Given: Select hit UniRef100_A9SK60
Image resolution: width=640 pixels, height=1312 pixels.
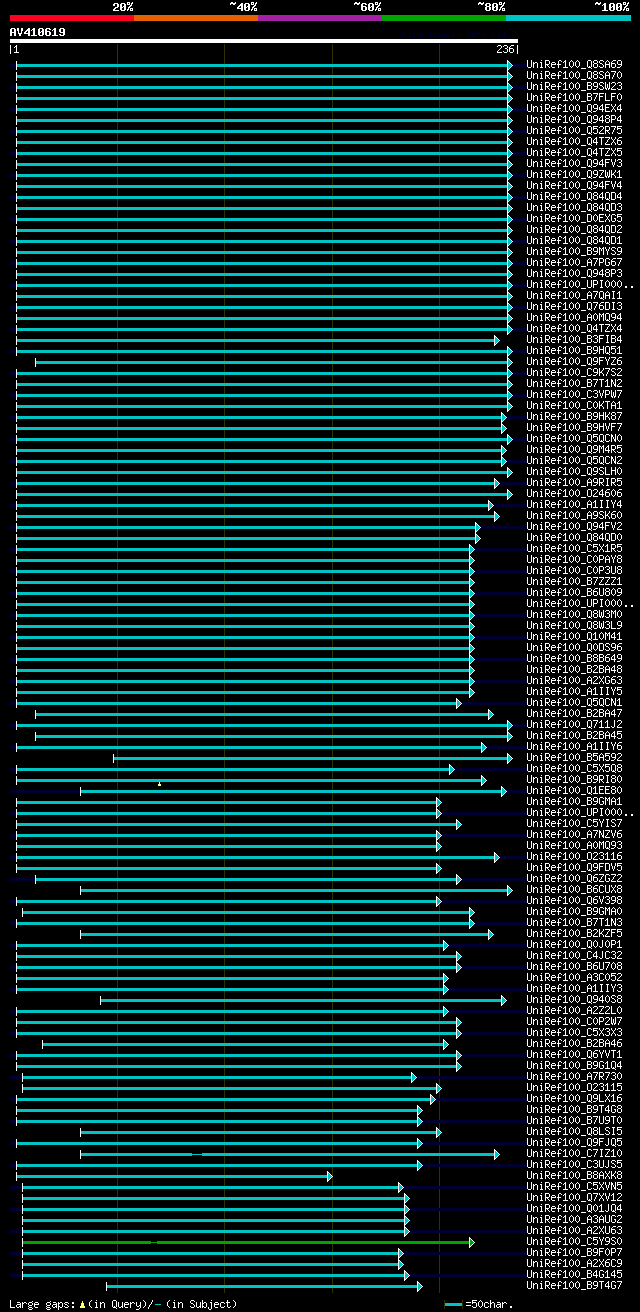Looking at the screenshot, I should coord(574,515).
